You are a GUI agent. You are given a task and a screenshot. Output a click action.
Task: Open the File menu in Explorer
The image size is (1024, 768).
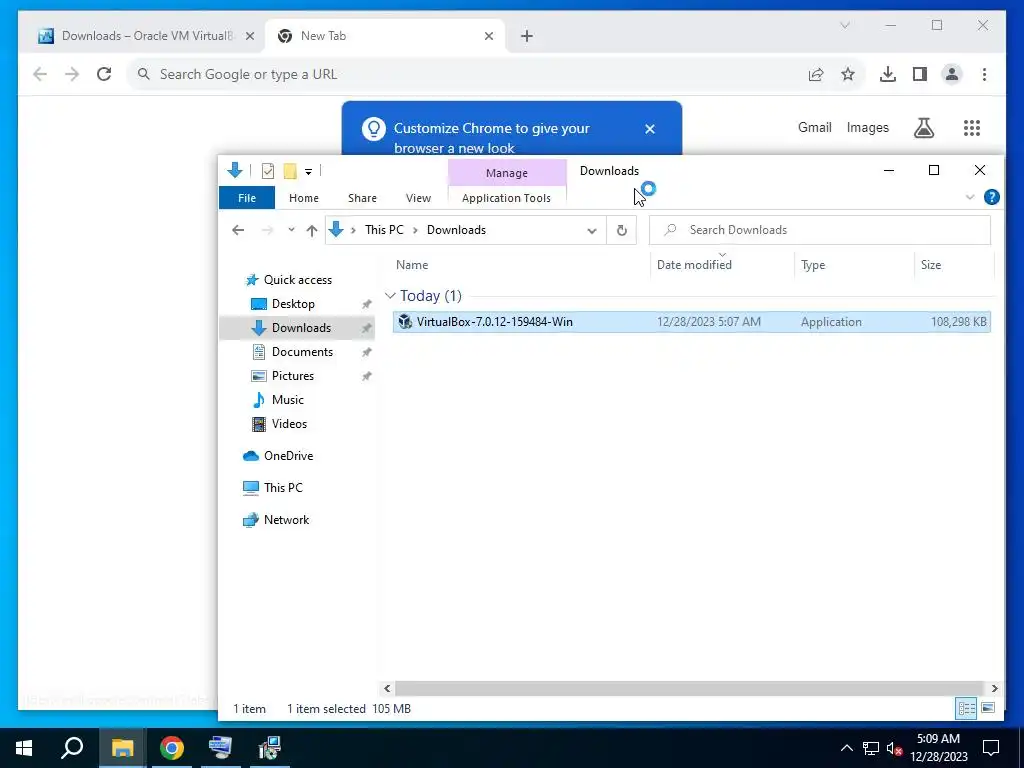point(247,198)
